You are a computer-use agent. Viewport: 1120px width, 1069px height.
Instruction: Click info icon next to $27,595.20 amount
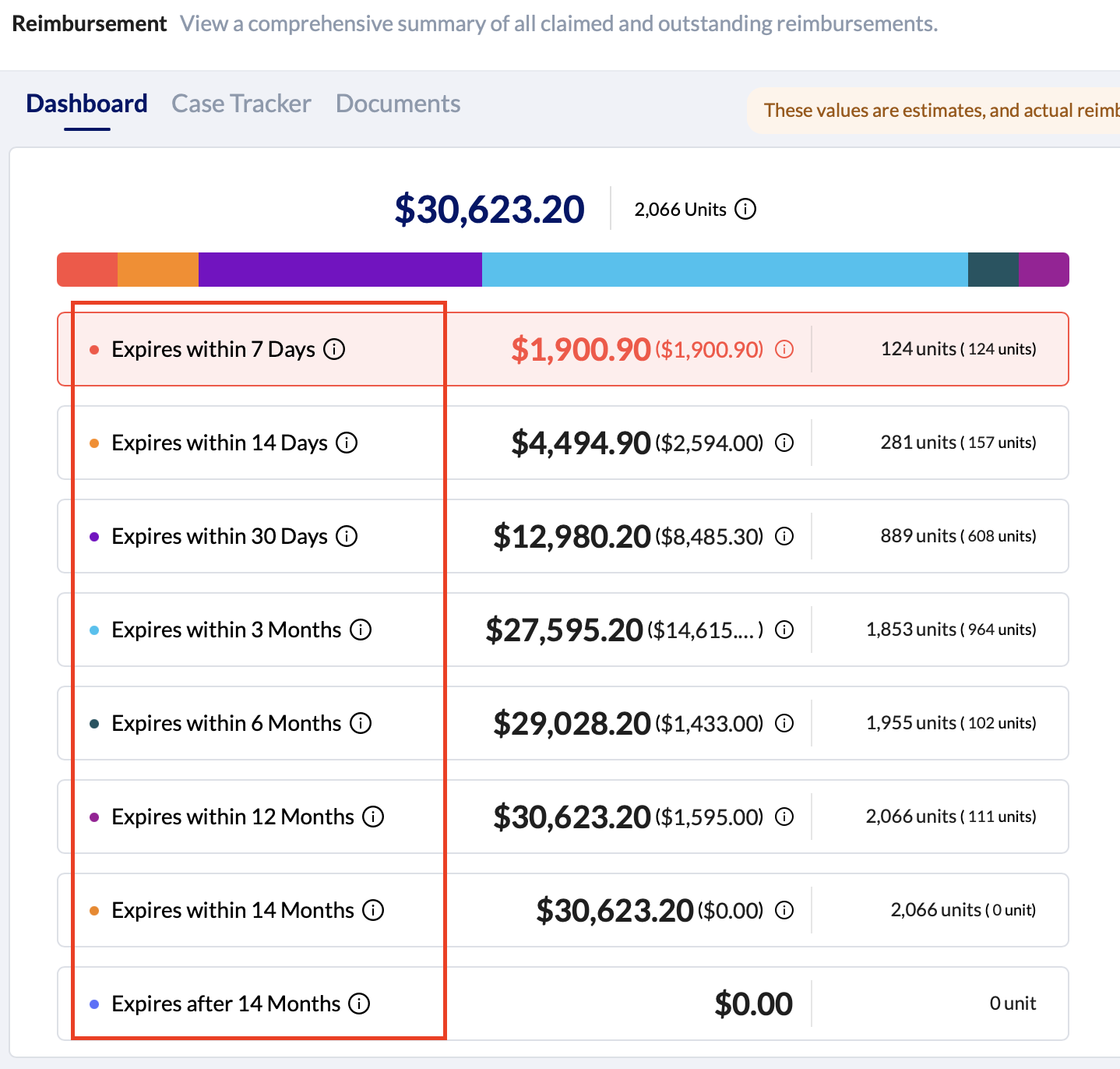point(784,630)
